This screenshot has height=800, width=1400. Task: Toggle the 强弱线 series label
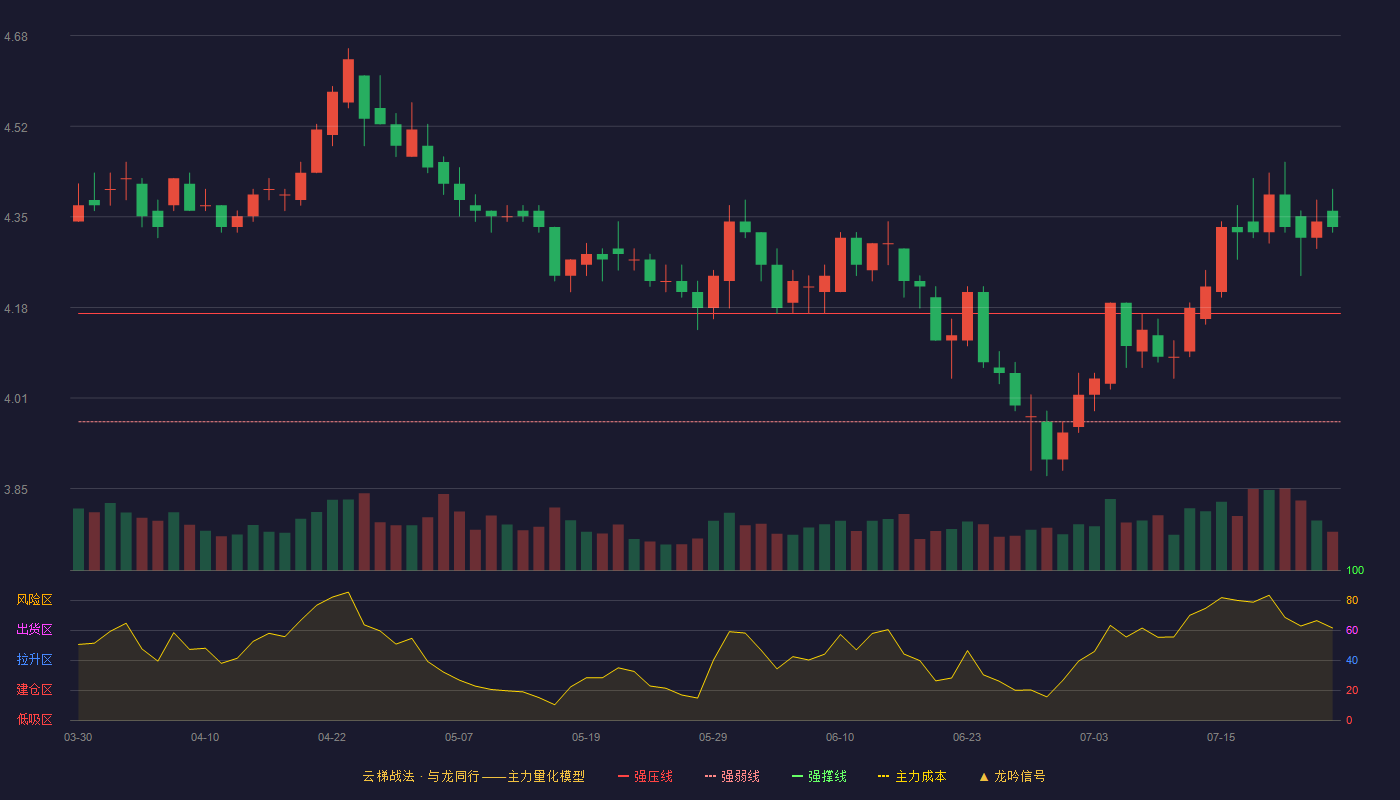[x=740, y=776]
